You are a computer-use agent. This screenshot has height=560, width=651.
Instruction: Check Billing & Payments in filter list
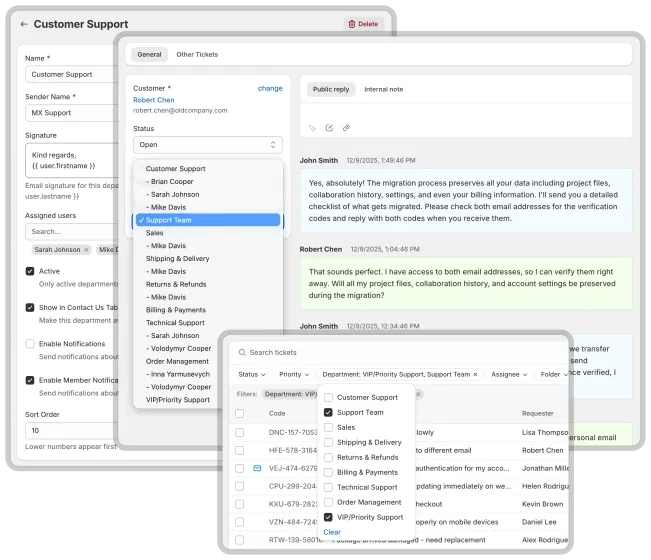coord(328,472)
